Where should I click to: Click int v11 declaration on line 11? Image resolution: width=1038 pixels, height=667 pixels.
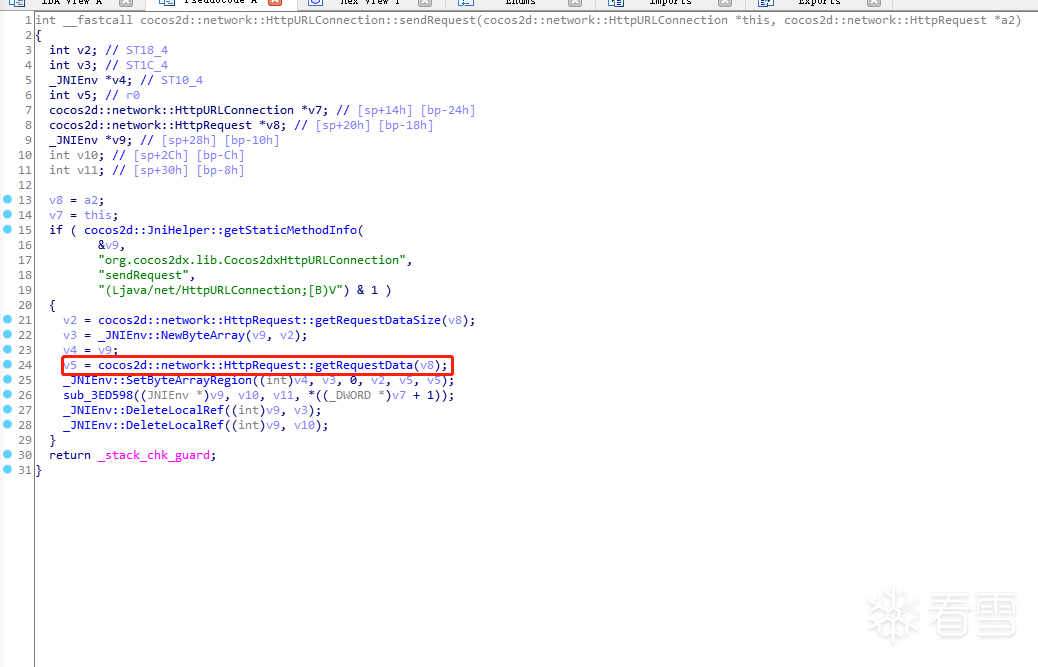77,170
